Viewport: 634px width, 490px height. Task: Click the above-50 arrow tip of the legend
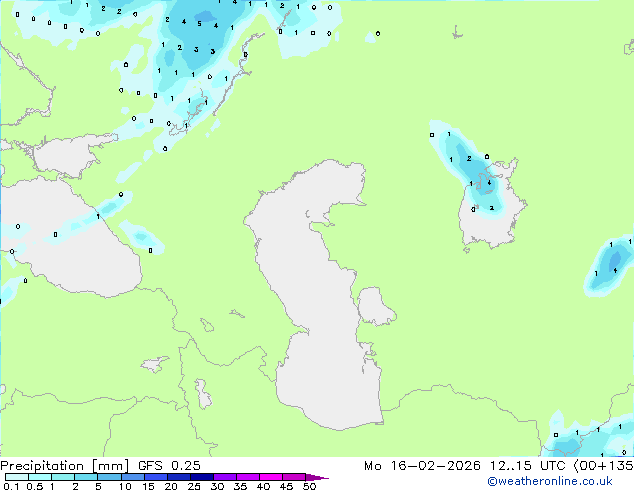[x=317, y=477]
